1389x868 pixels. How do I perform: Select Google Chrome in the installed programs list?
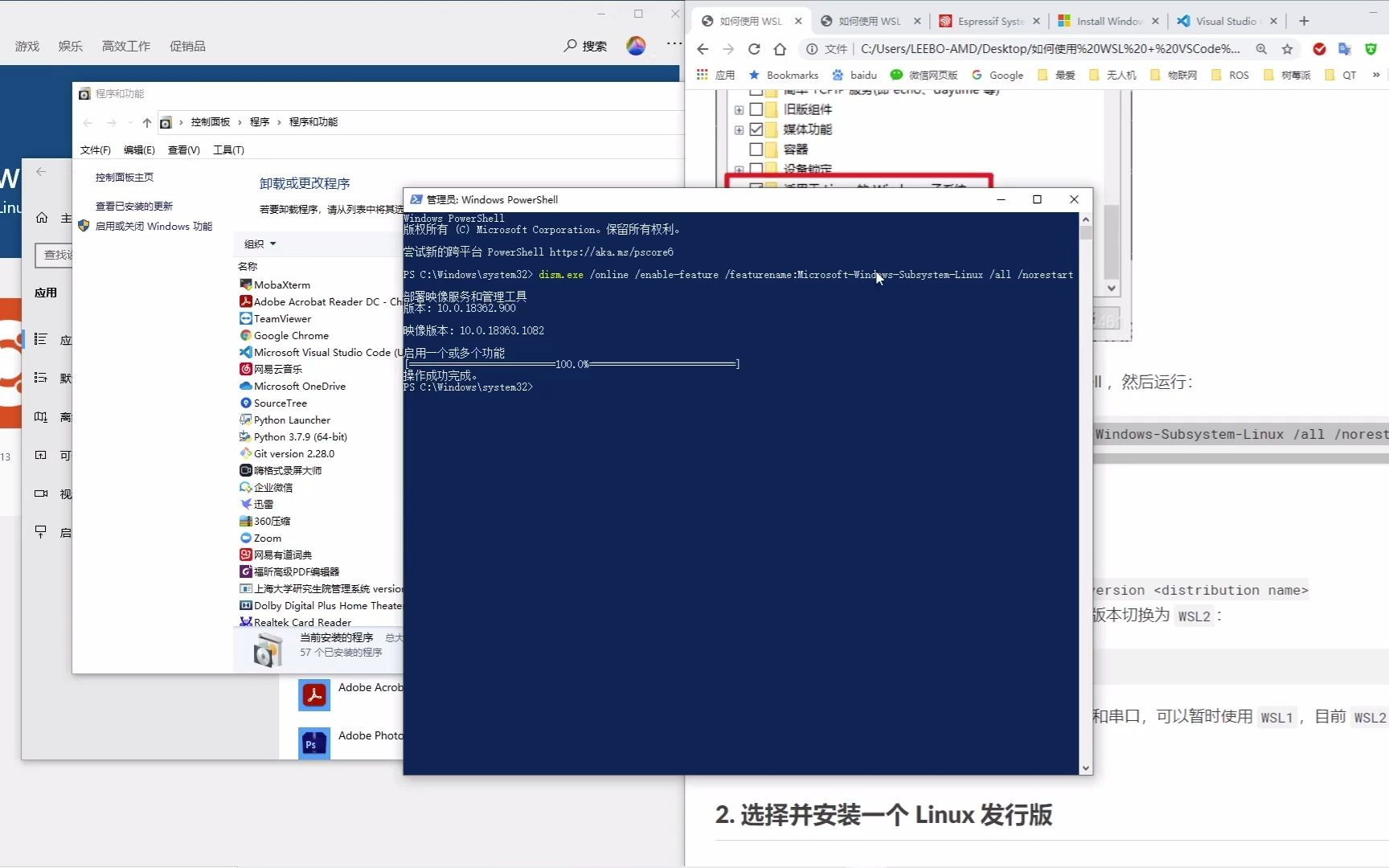(291, 335)
